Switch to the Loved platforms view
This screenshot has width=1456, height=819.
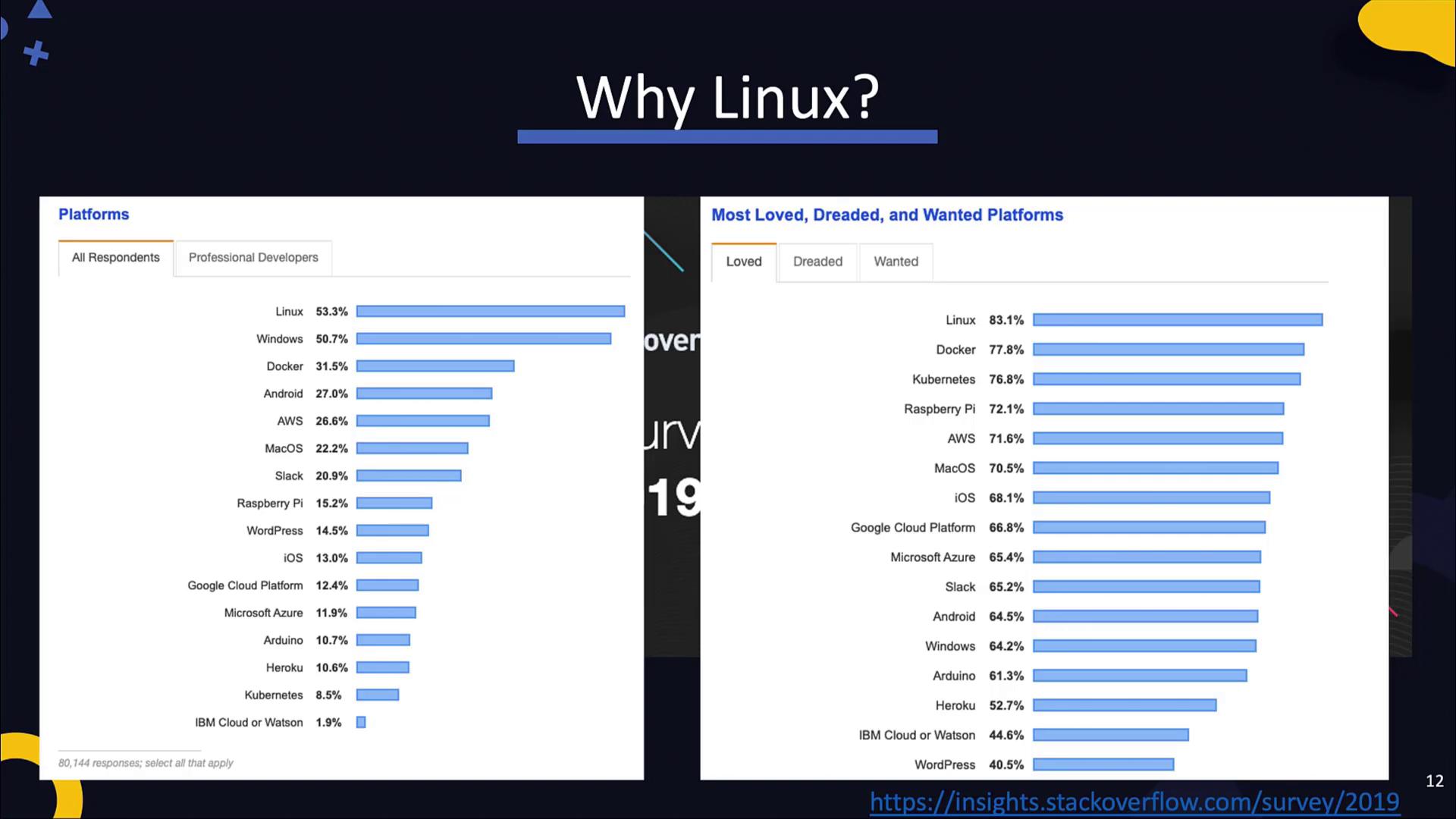click(743, 261)
